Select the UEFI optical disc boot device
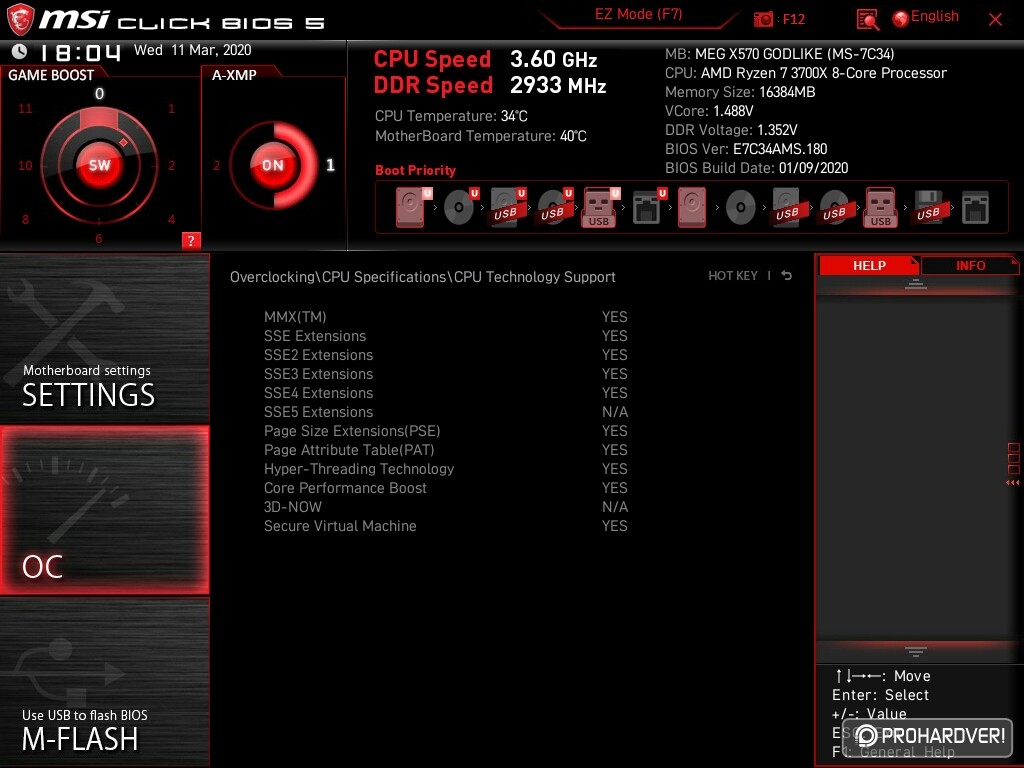This screenshot has width=1024, height=768. point(460,207)
